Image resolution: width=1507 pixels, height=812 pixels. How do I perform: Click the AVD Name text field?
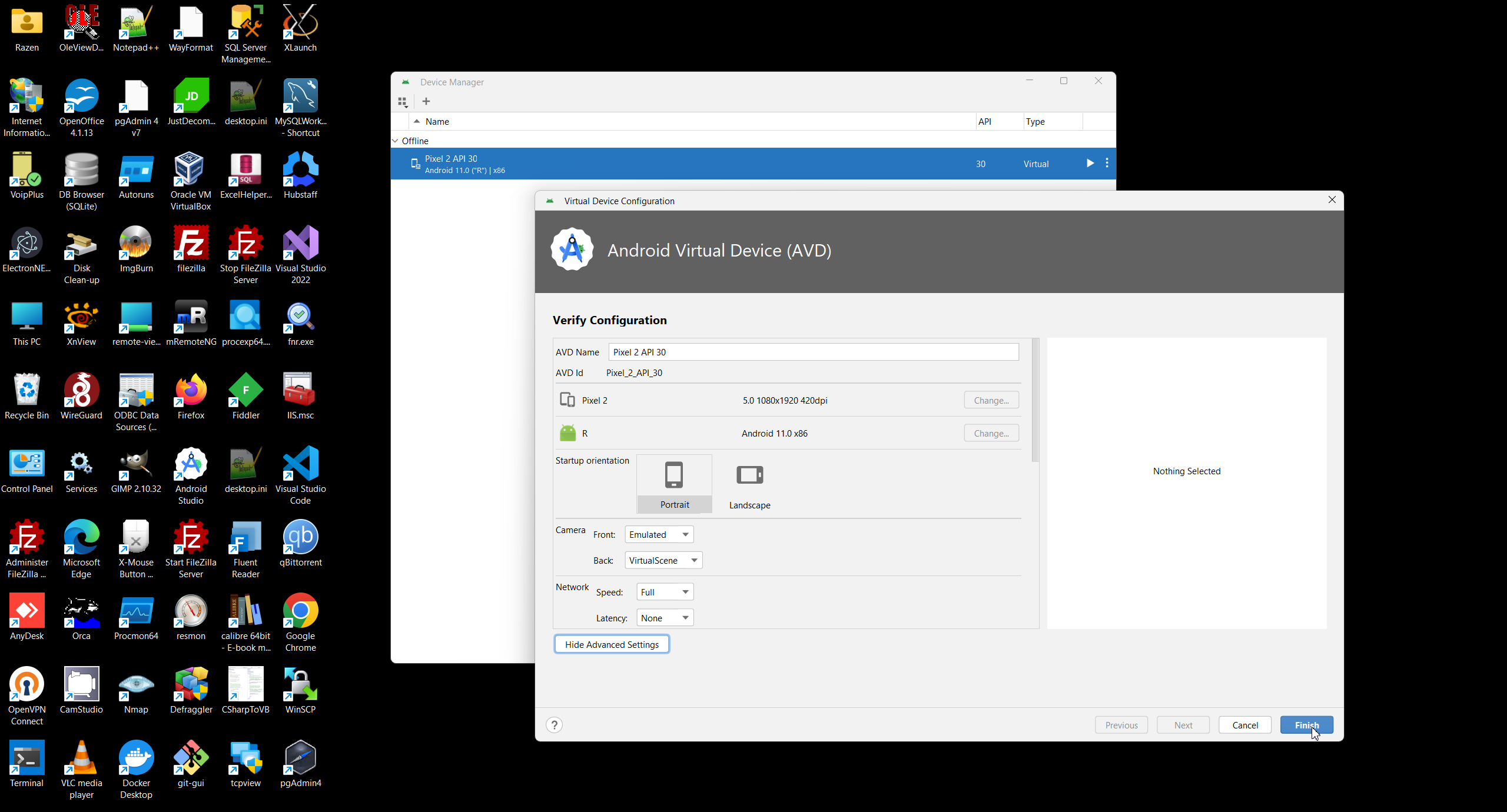(x=813, y=352)
